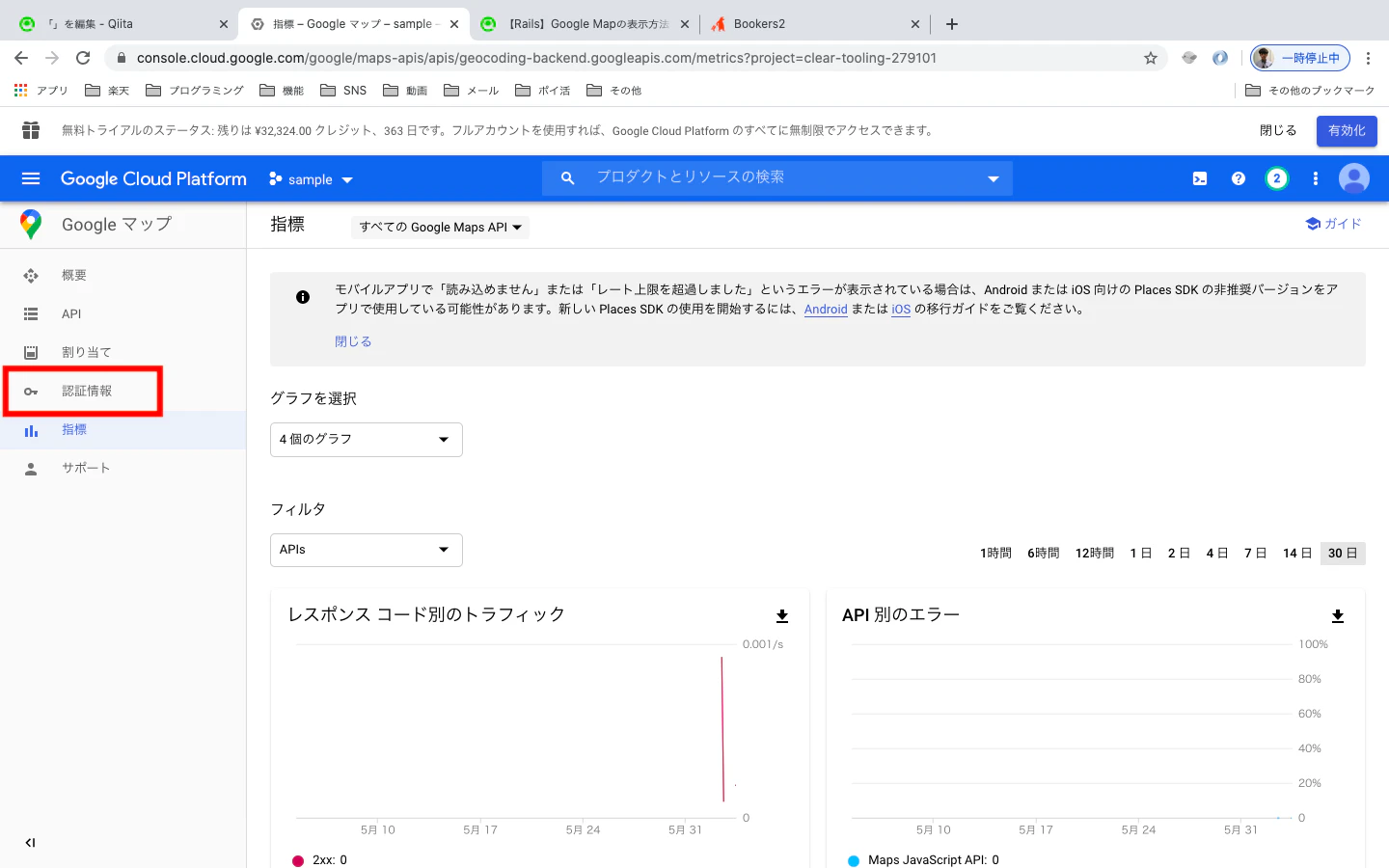1389x868 pixels.
Task: Activate Cloud Shell icon in header
Action: pos(1200,178)
